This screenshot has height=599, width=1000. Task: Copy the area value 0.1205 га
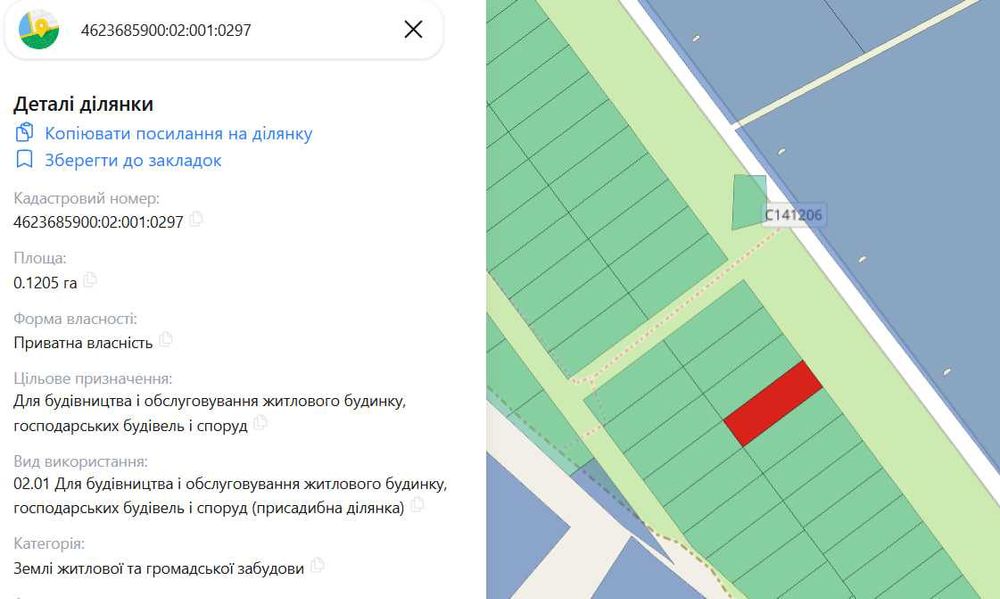point(90,280)
